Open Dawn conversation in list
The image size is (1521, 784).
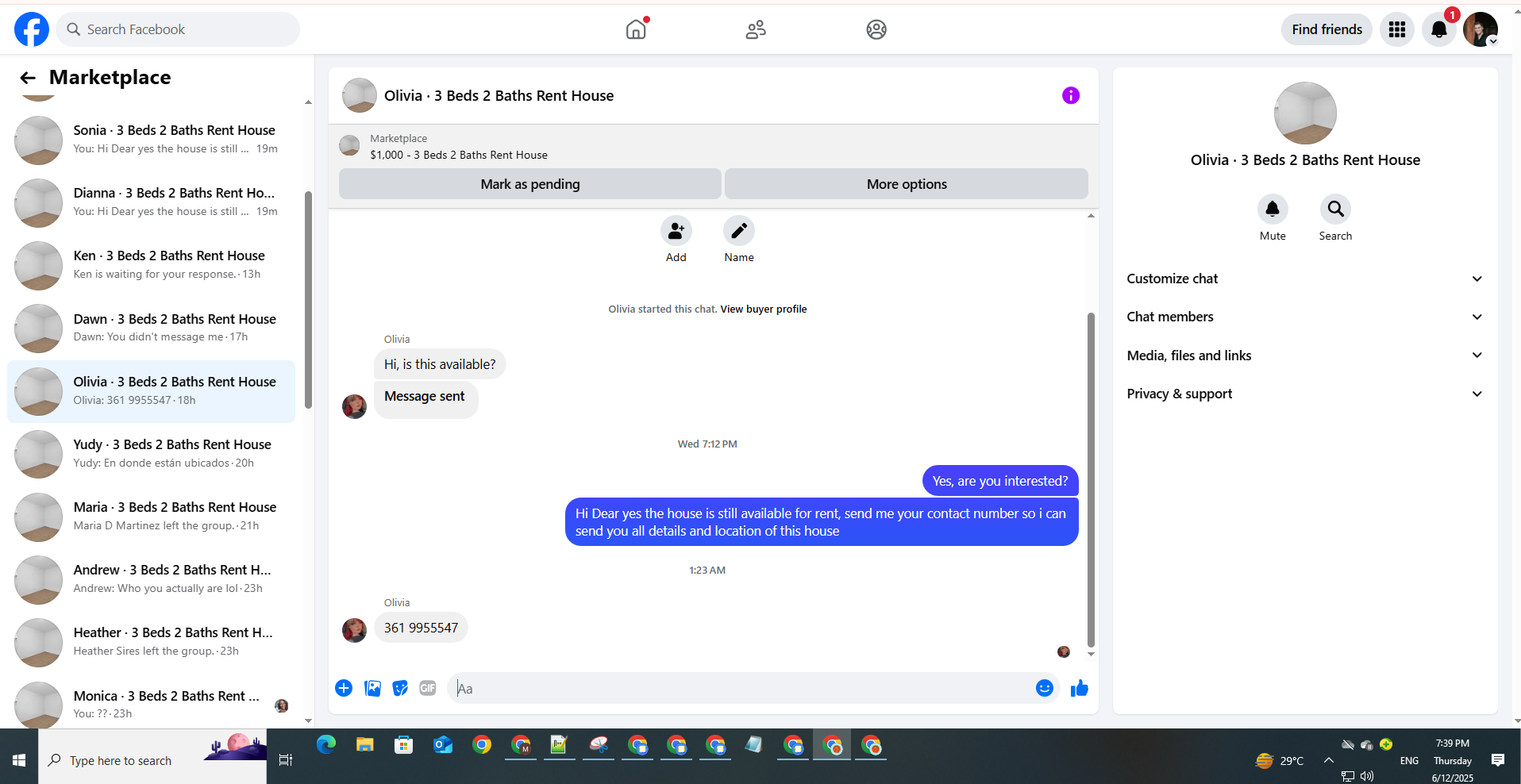[x=151, y=328]
